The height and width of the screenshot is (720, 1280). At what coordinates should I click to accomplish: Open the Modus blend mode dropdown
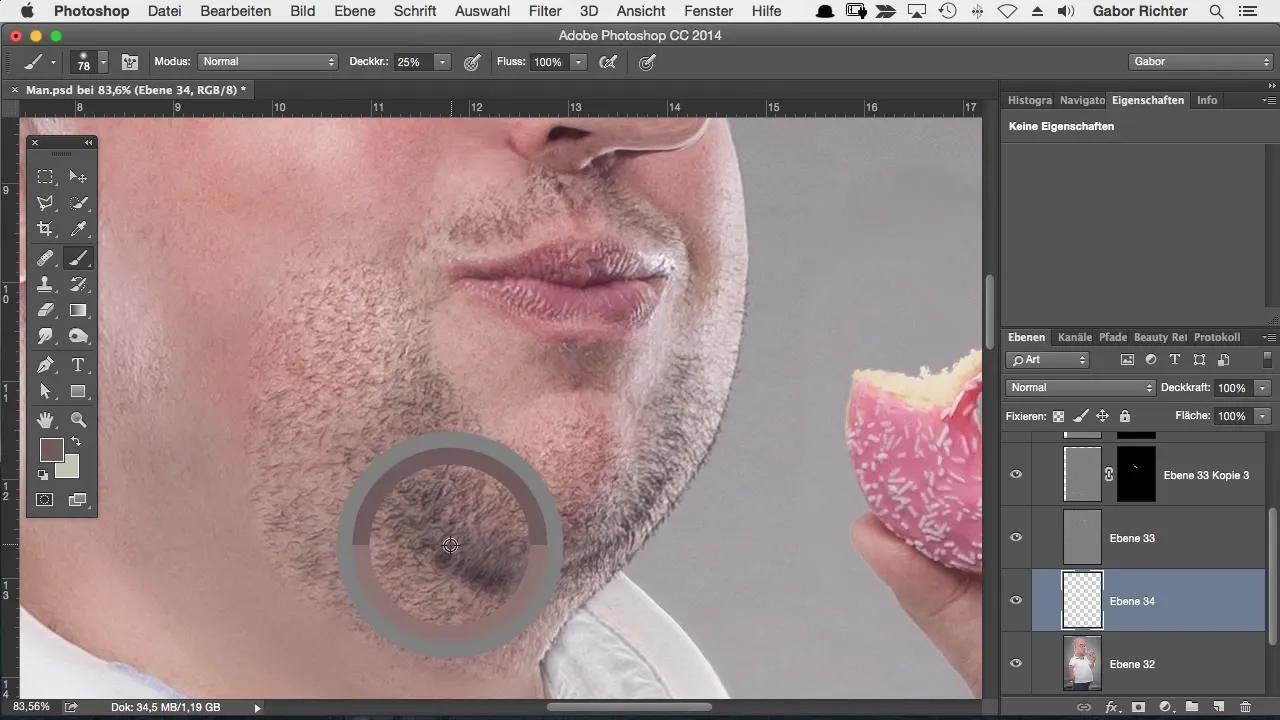[x=268, y=62]
